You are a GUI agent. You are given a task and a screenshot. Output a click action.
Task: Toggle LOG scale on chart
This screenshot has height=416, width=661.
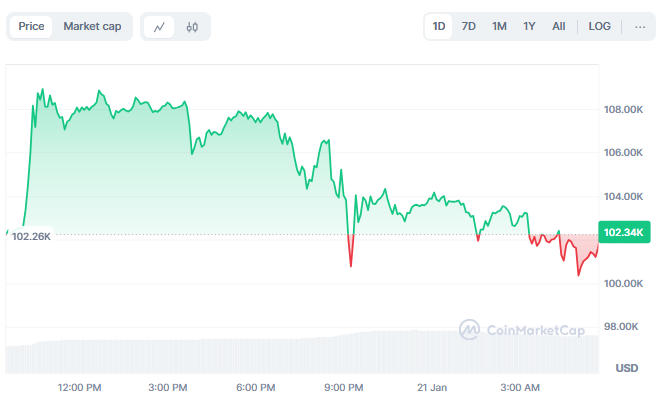click(x=599, y=26)
